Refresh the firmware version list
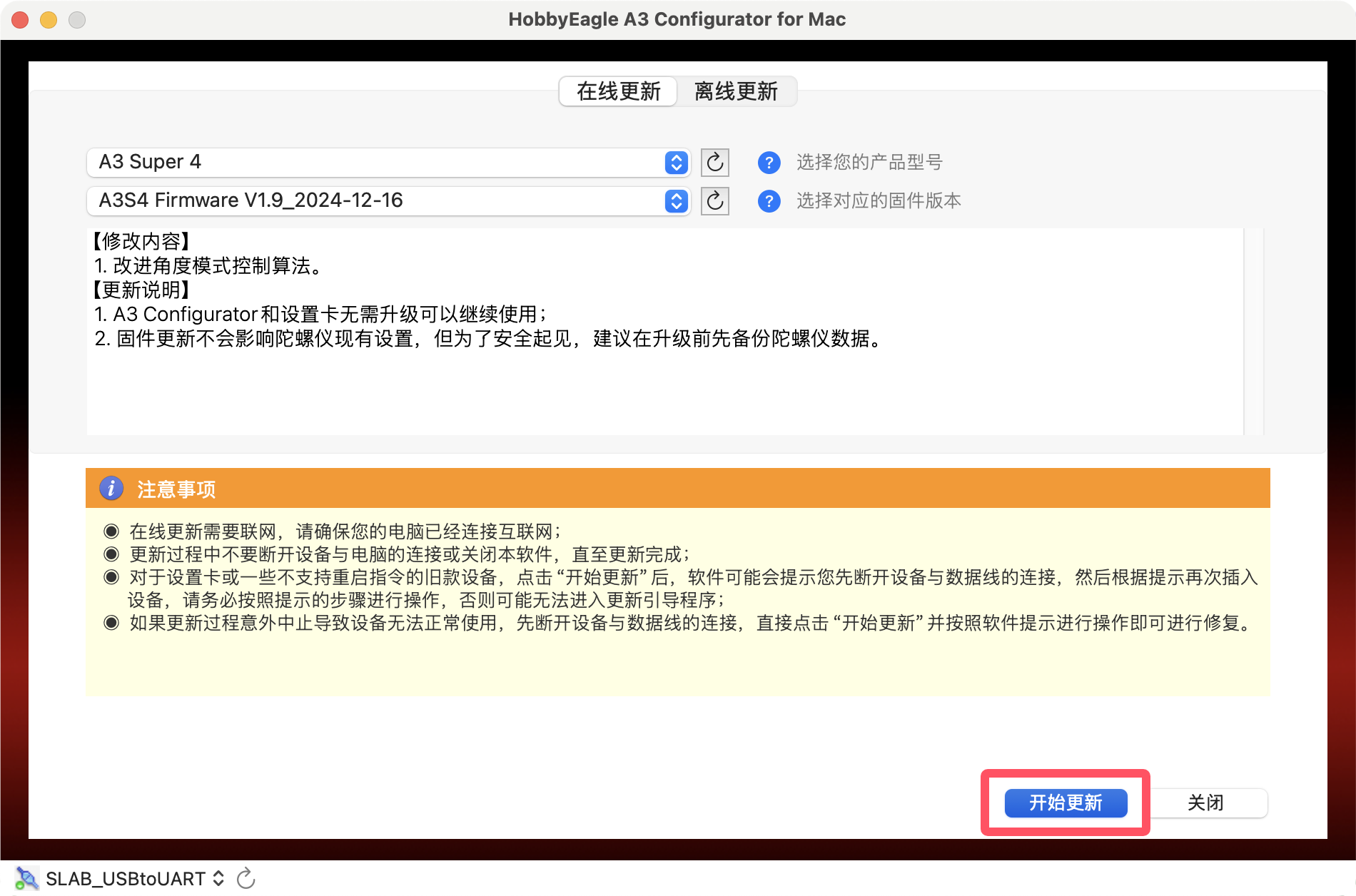 [714, 201]
